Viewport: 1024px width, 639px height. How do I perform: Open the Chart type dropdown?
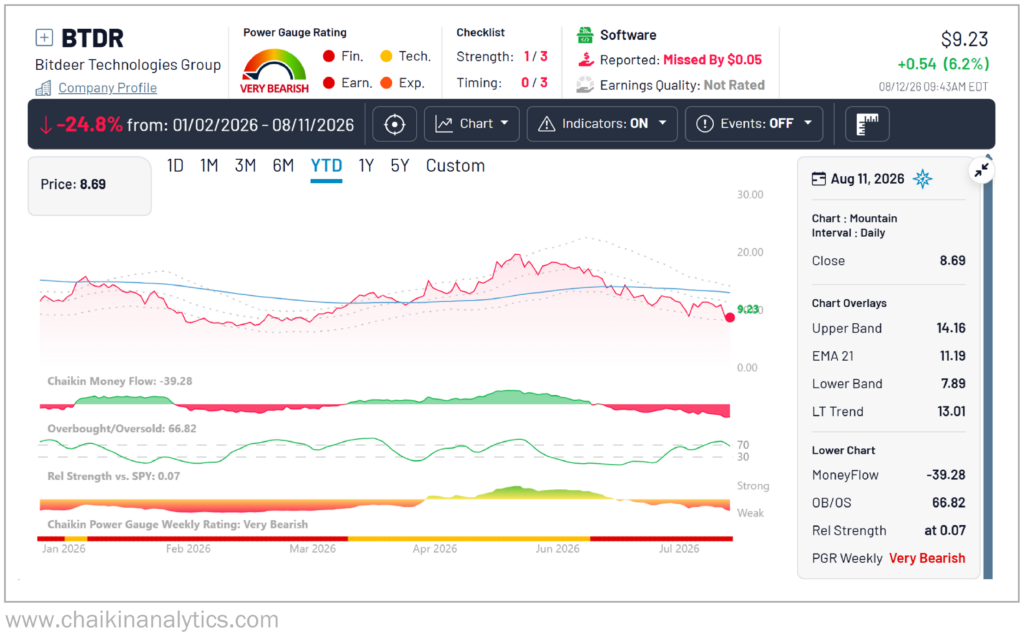[472, 124]
